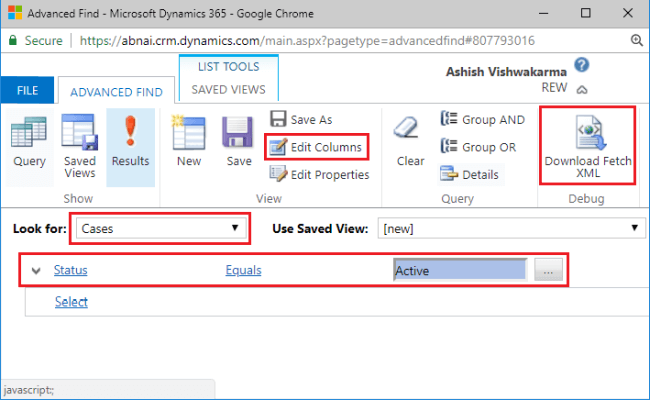Clear the query with eraser icon
Image resolution: width=650 pixels, height=400 pixels.
tap(410, 141)
